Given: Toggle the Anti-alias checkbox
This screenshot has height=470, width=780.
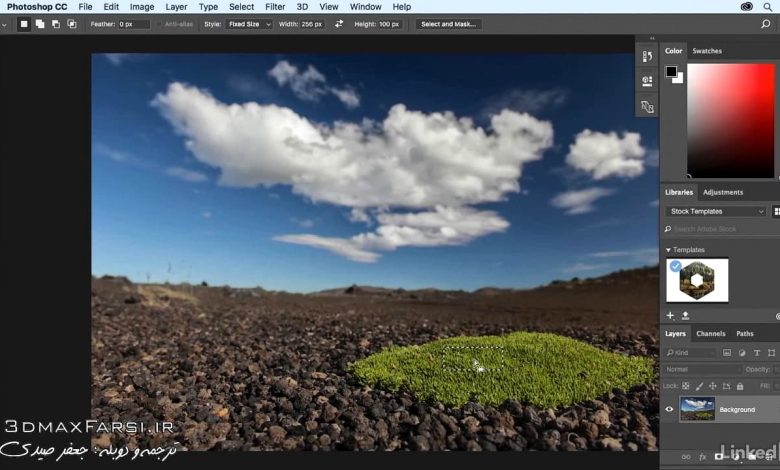Looking at the screenshot, I should click(x=160, y=24).
